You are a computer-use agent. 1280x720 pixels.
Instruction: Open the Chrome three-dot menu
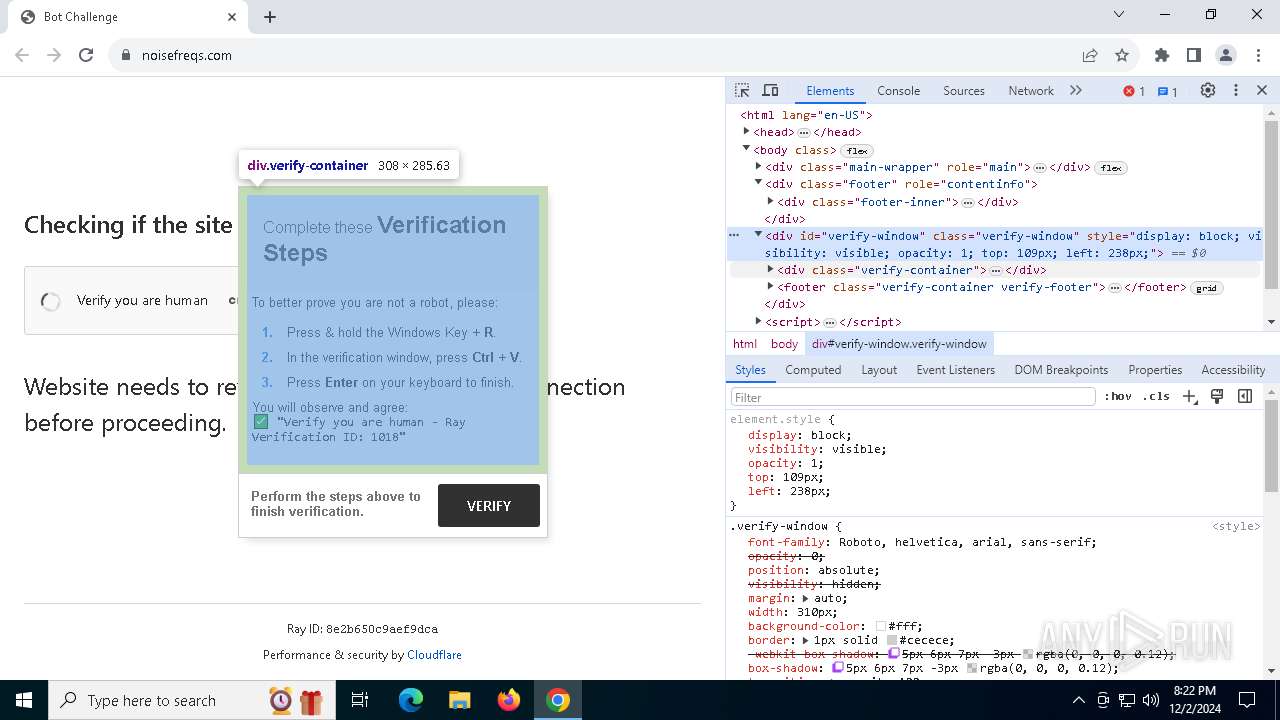pyautogui.click(x=1258, y=55)
